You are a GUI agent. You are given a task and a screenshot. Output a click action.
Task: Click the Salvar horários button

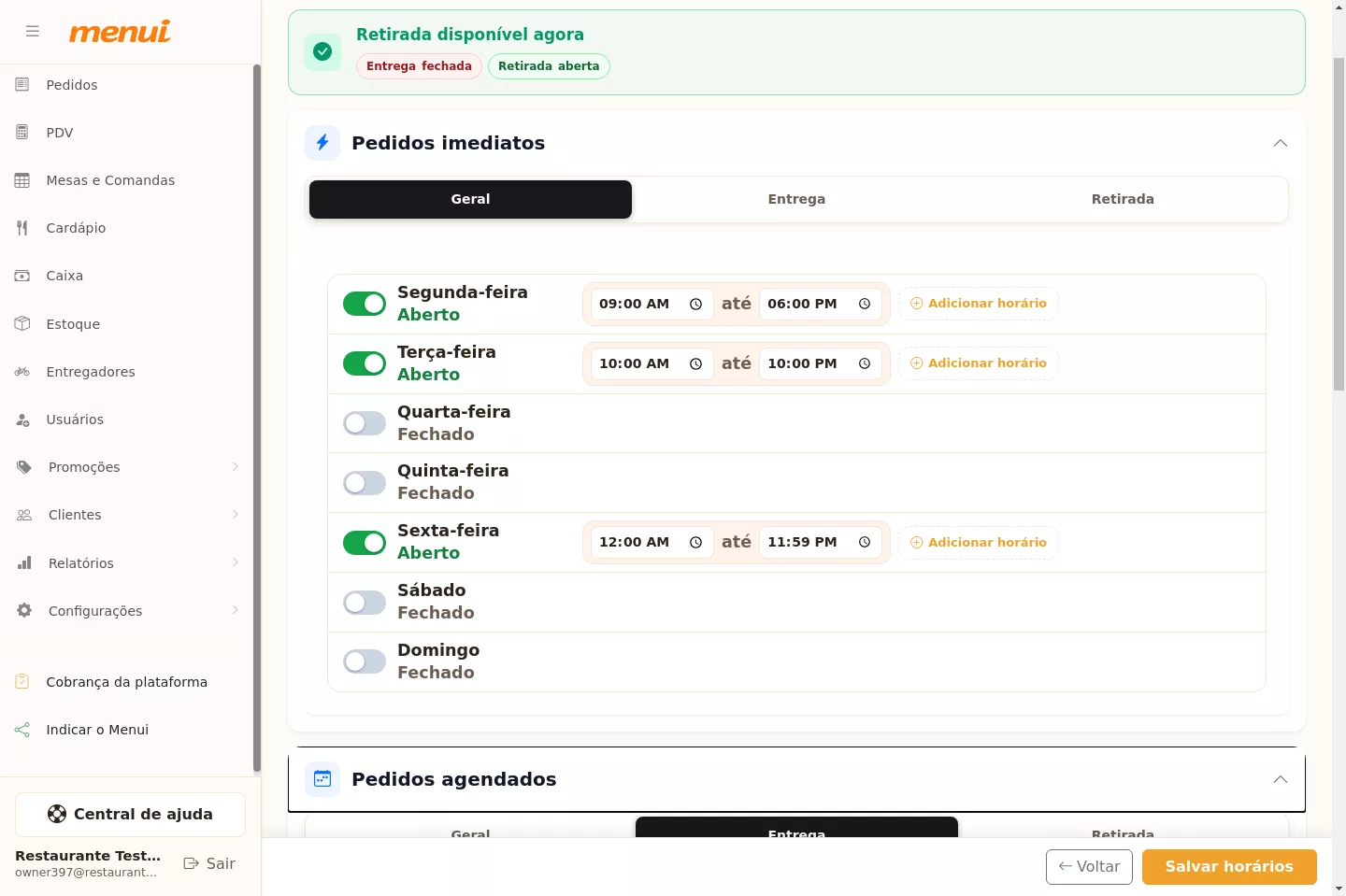1229,867
